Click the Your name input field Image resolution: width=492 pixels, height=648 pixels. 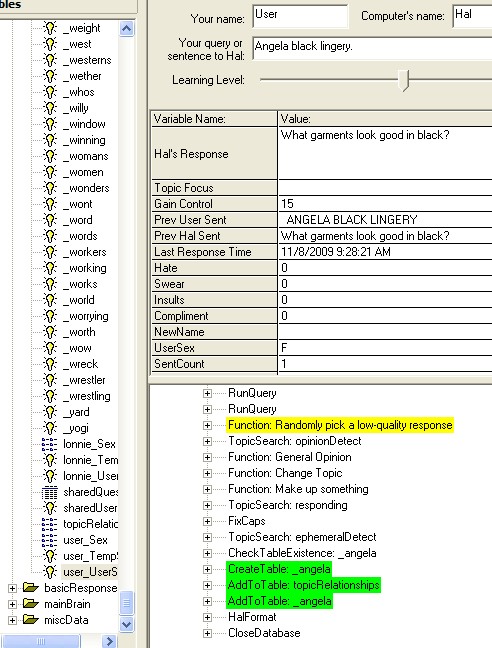click(x=300, y=16)
